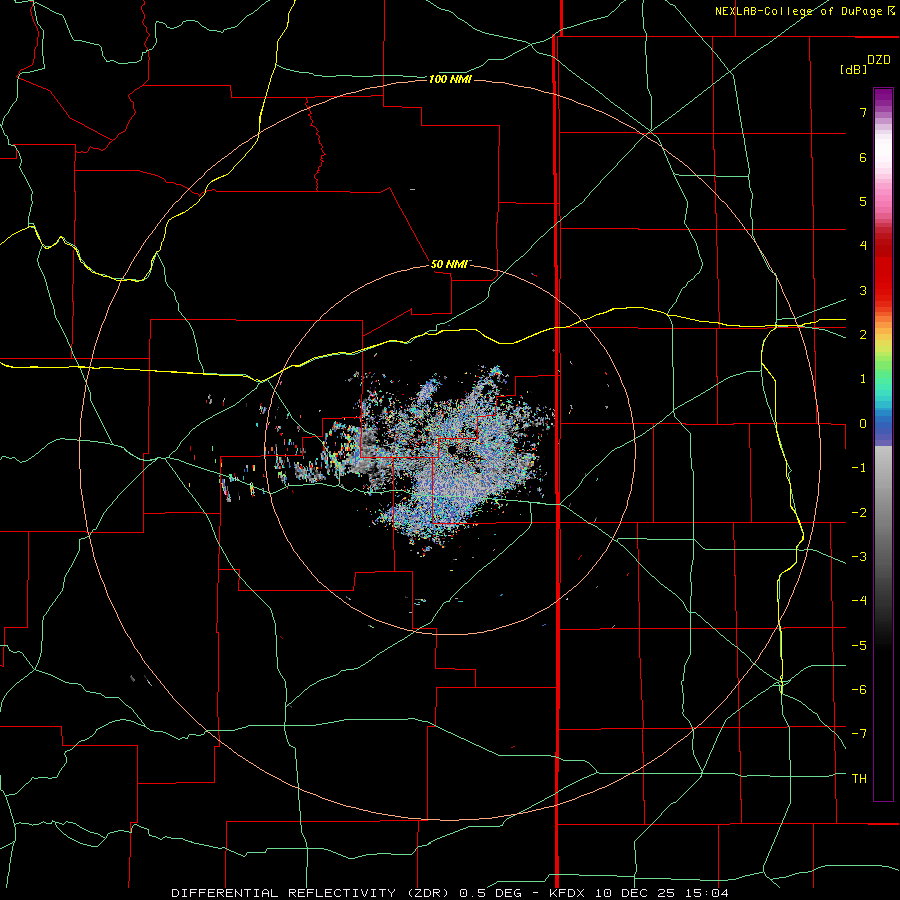900x900 pixels.
Task: Click the 3 value on the color scale
Action: (863, 290)
